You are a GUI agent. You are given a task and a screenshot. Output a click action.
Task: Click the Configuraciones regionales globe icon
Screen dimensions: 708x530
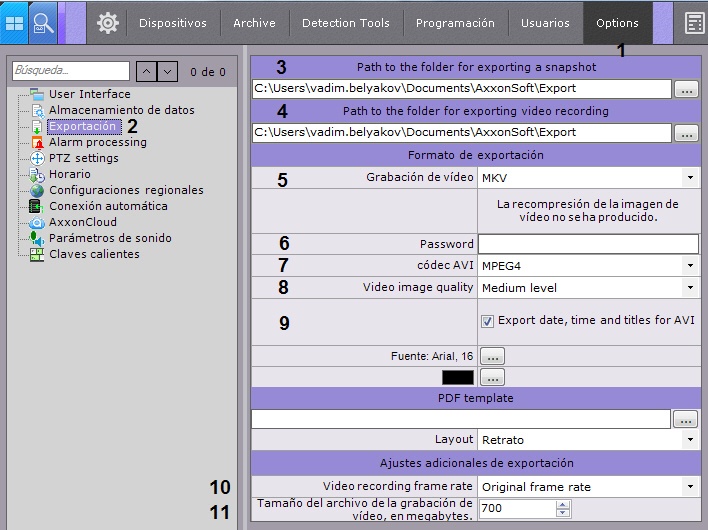pyautogui.click(x=37, y=191)
